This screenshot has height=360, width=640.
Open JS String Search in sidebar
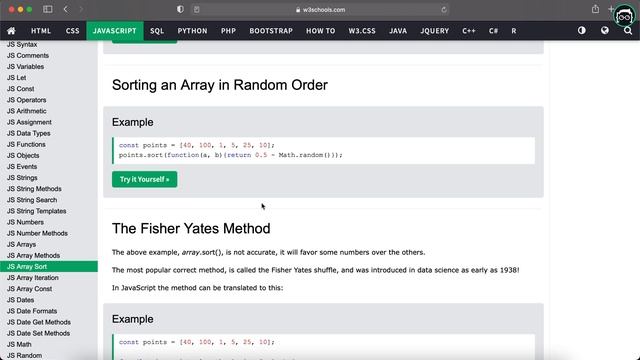coord(32,200)
